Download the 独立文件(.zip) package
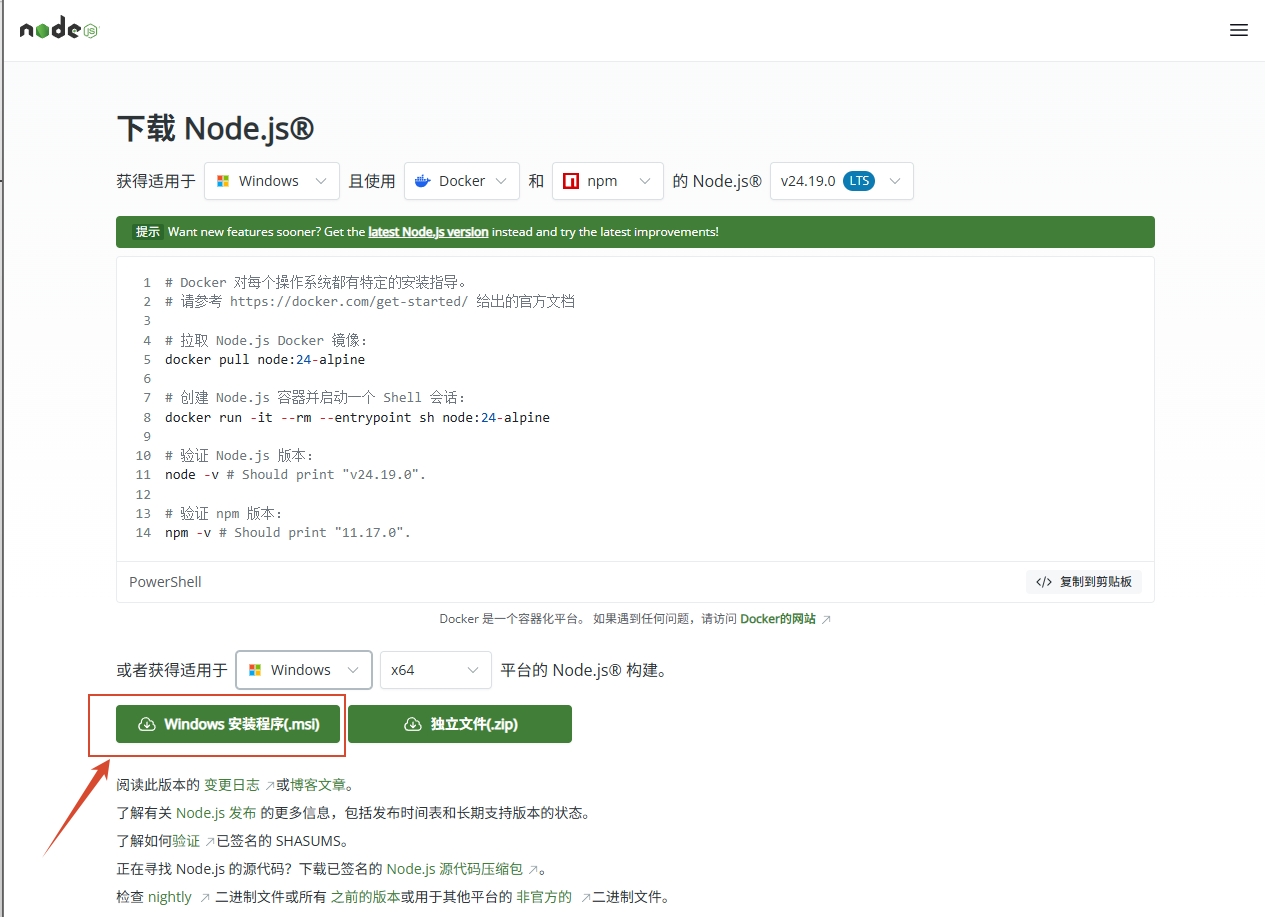 point(460,724)
